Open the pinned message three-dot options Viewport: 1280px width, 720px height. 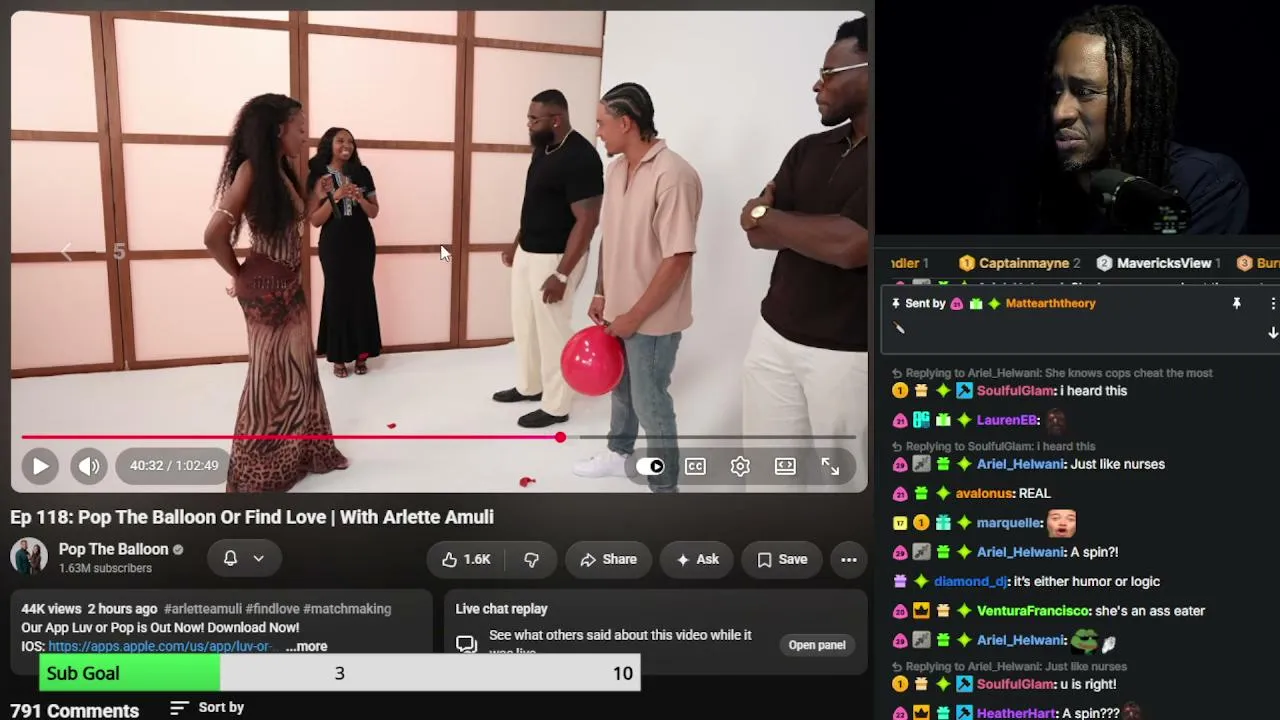(x=1273, y=304)
